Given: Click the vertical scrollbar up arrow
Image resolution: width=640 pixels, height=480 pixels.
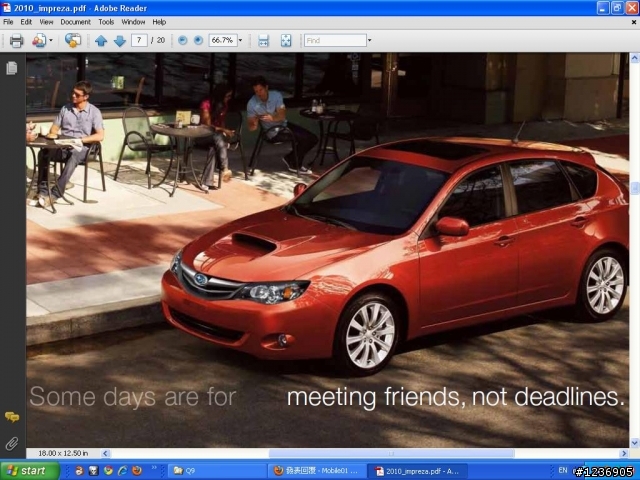Looking at the screenshot, I should [634, 58].
